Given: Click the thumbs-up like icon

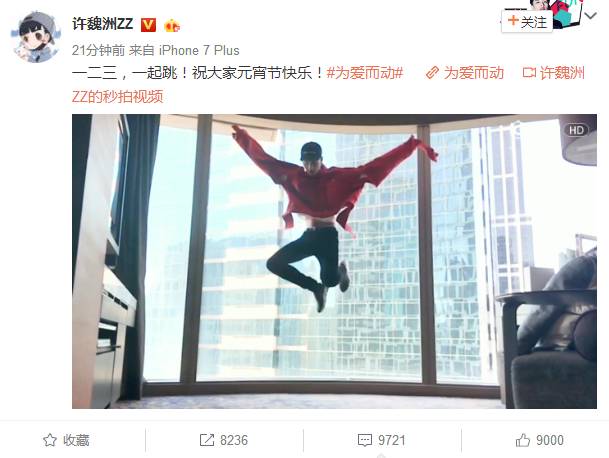Looking at the screenshot, I should 523,440.
